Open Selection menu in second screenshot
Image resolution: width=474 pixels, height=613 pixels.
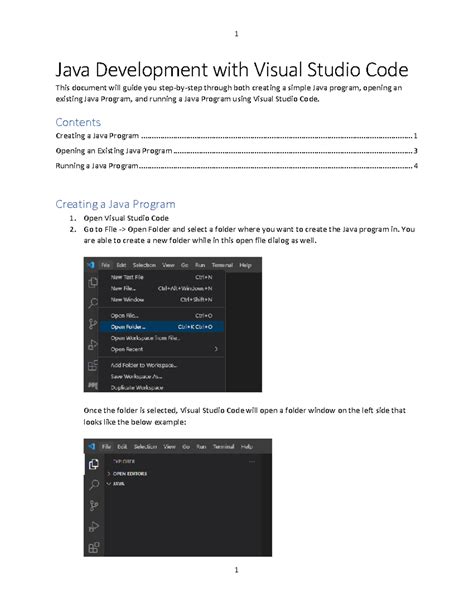point(145,446)
